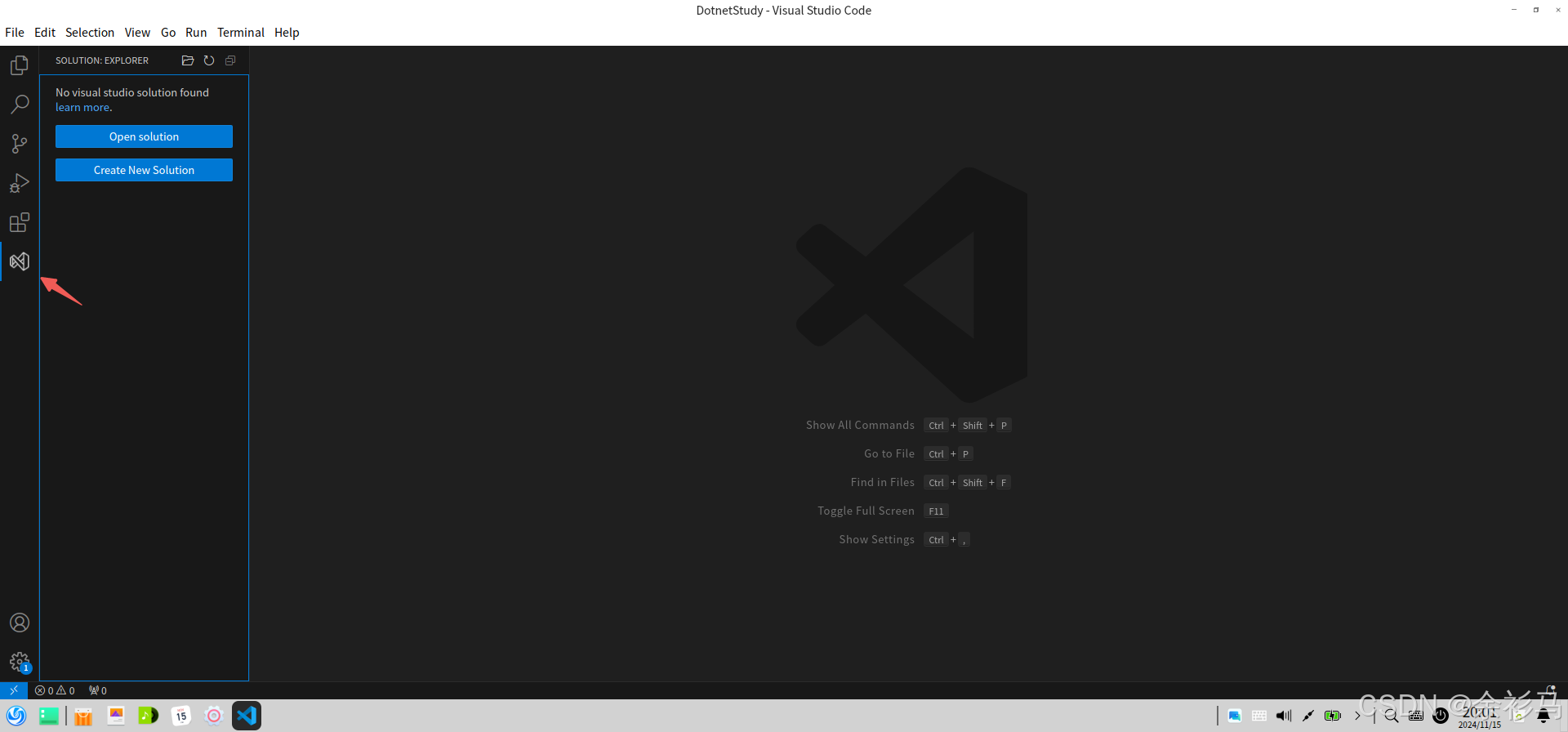Open the Control Center settings dock icon

coord(213,716)
